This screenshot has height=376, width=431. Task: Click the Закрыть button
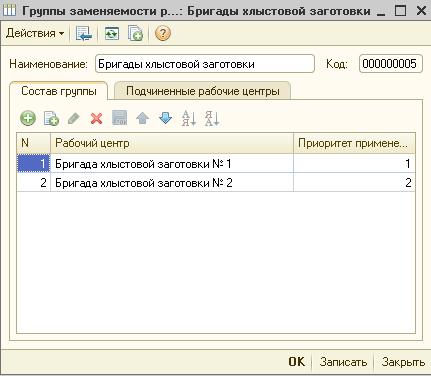pos(403,362)
